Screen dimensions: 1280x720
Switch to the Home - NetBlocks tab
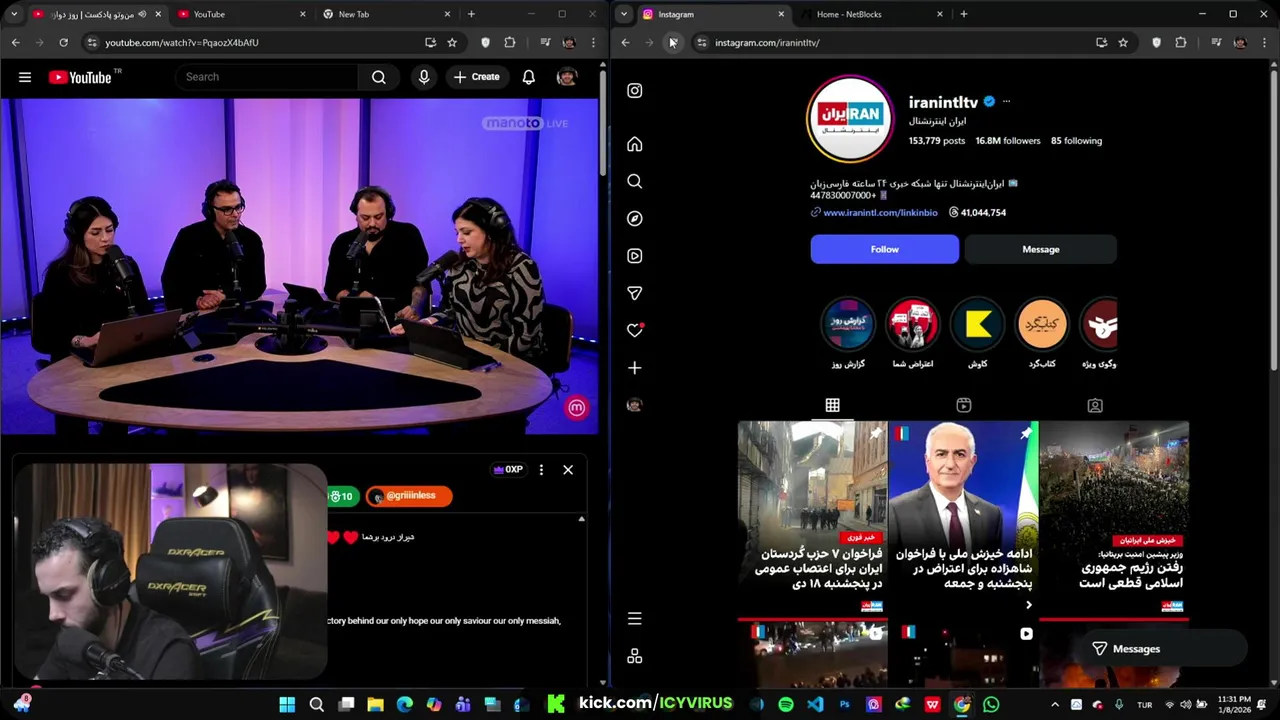coord(873,14)
